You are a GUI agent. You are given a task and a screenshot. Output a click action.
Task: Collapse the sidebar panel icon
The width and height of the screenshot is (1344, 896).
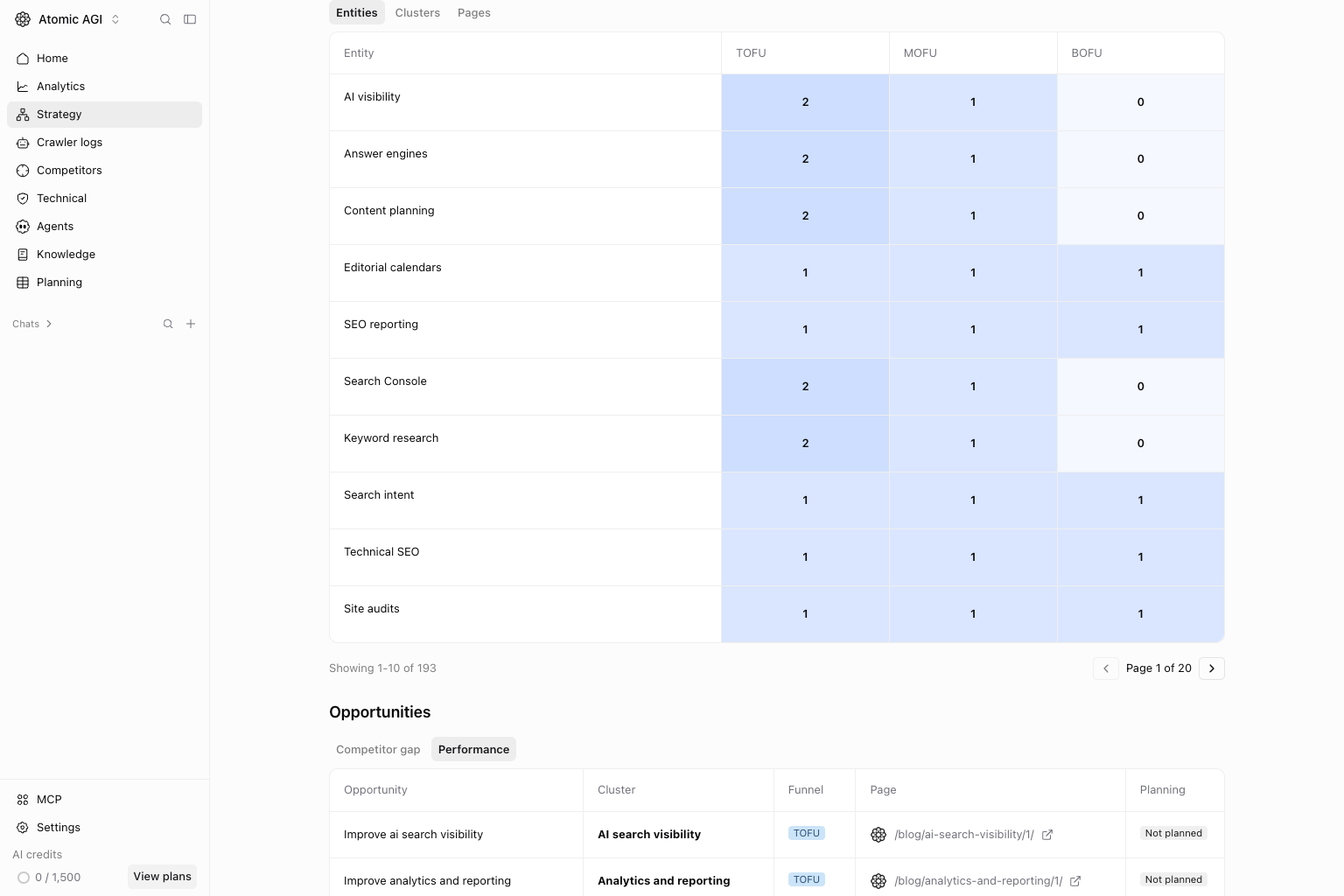[x=190, y=19]
